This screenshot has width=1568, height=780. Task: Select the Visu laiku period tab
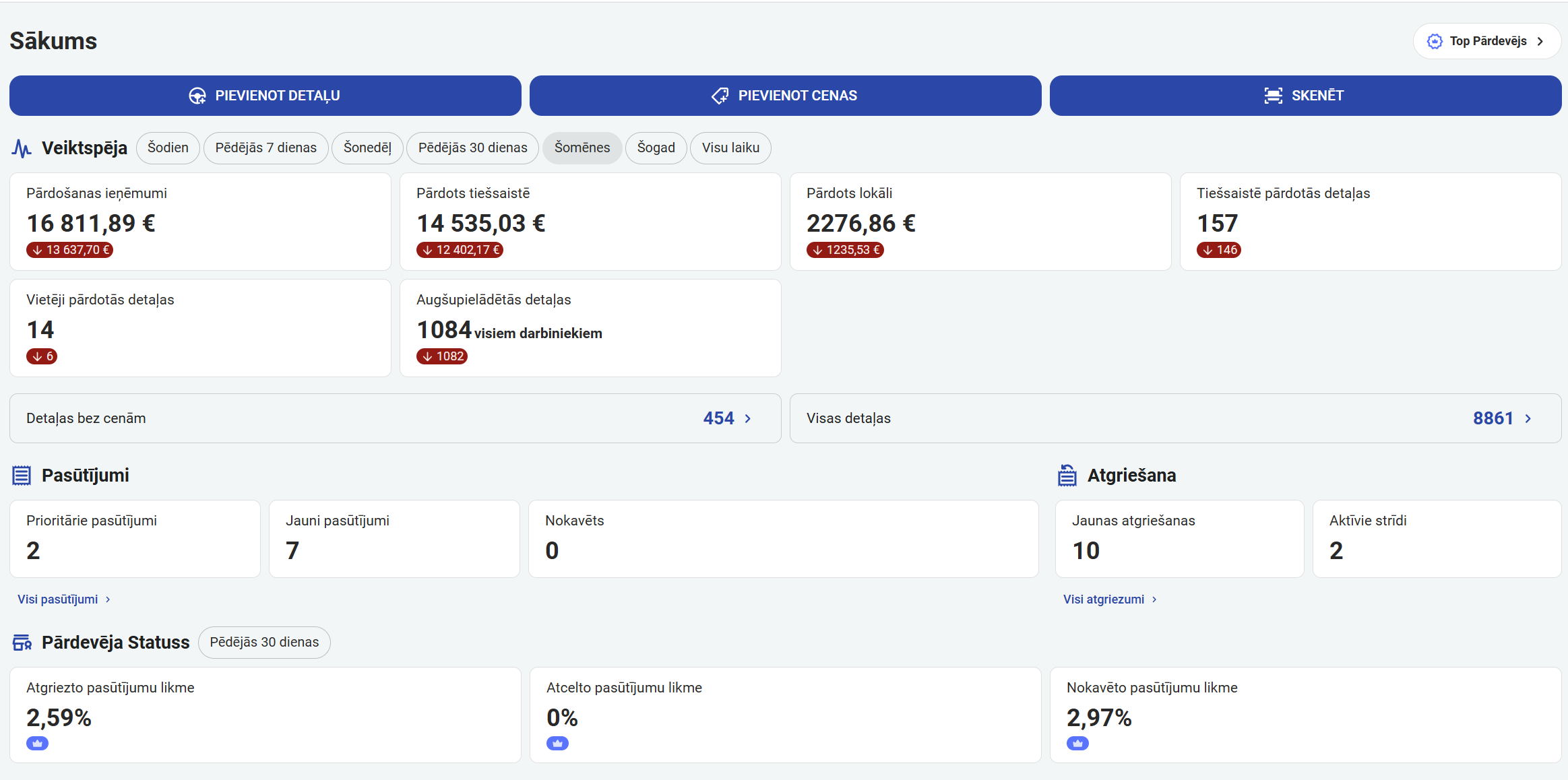tap(730, 148)
